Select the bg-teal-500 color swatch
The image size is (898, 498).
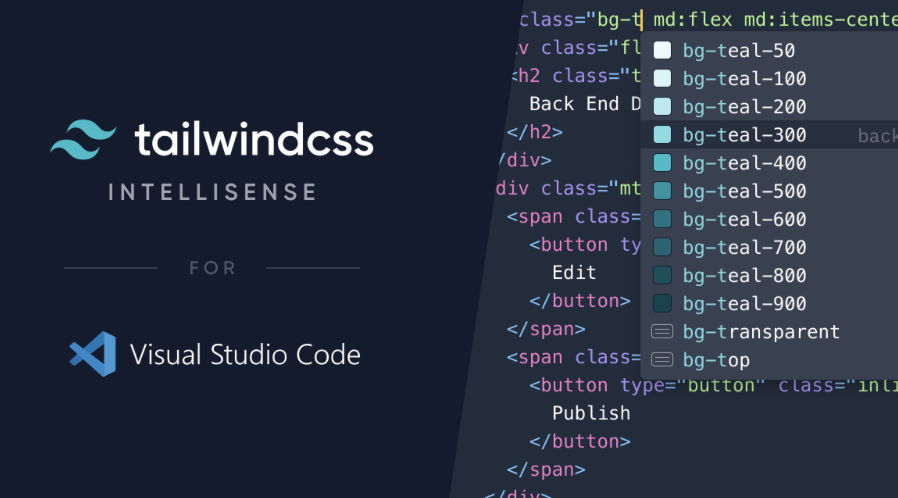tap(662, 191)
